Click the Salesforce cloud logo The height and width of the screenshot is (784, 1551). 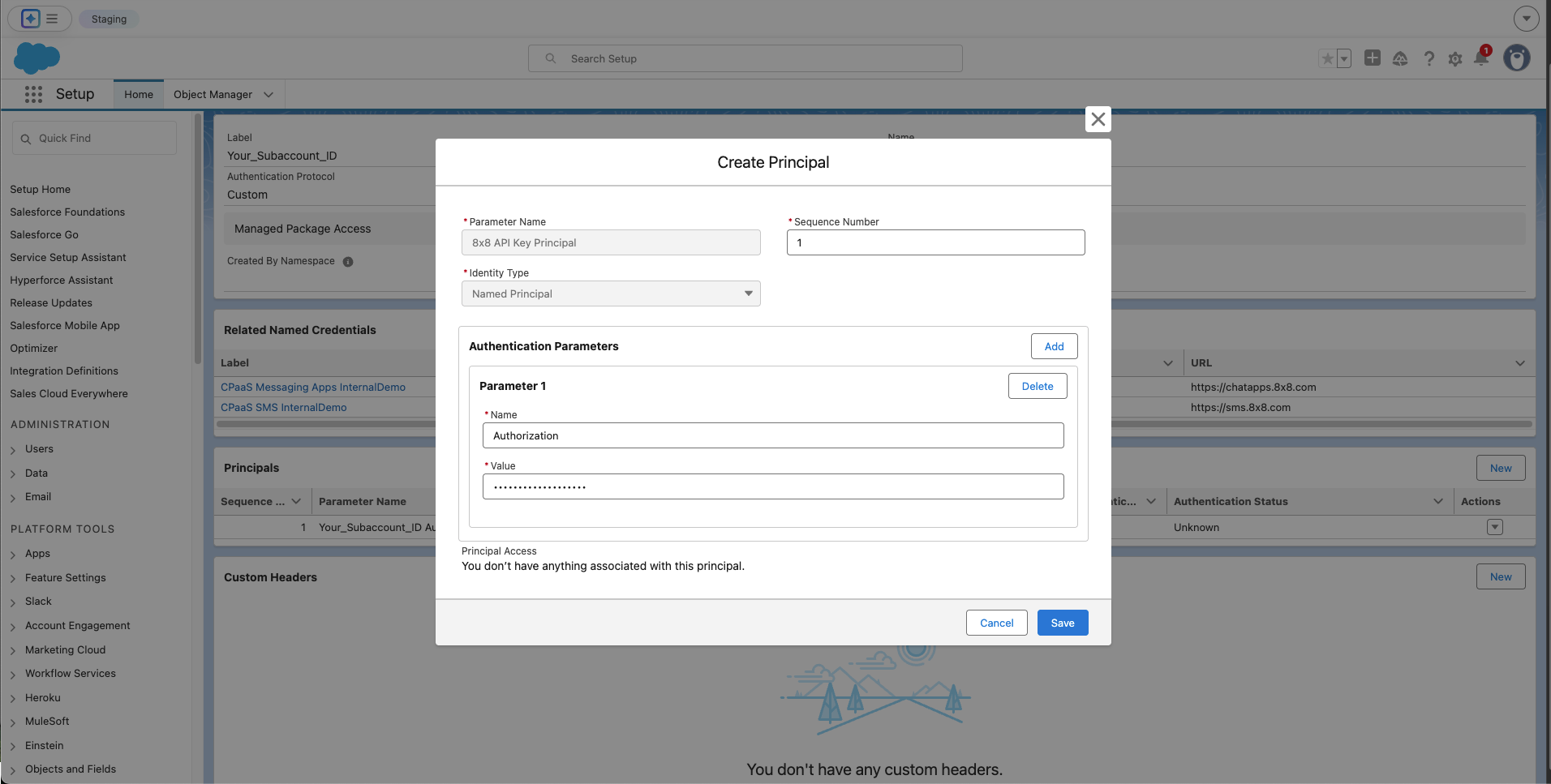click(36, 58)
